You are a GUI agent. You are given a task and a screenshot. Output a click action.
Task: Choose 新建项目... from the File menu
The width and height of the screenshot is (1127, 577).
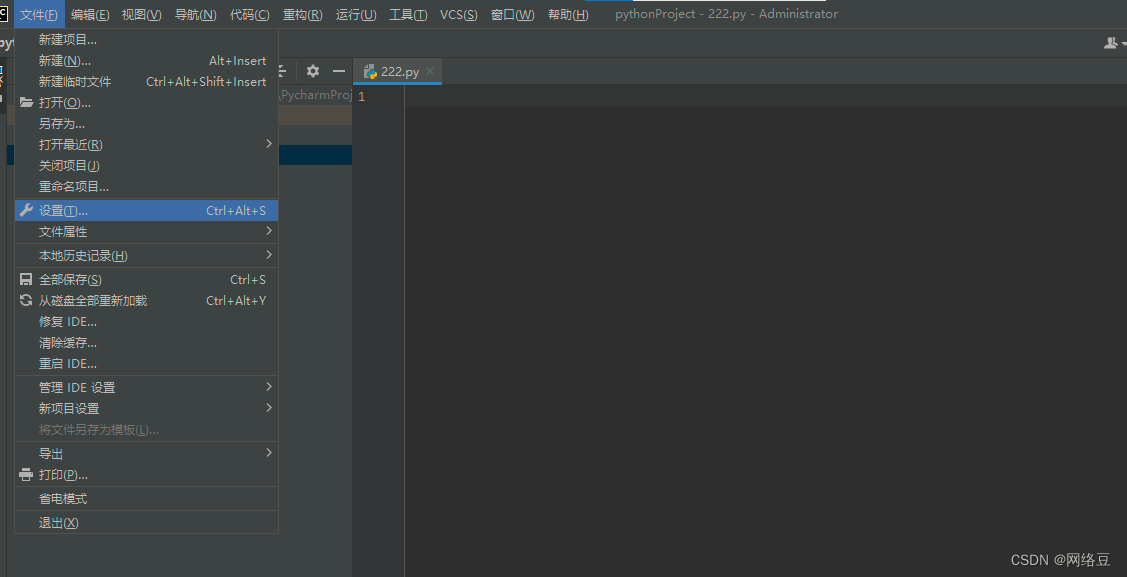[147, 40]
